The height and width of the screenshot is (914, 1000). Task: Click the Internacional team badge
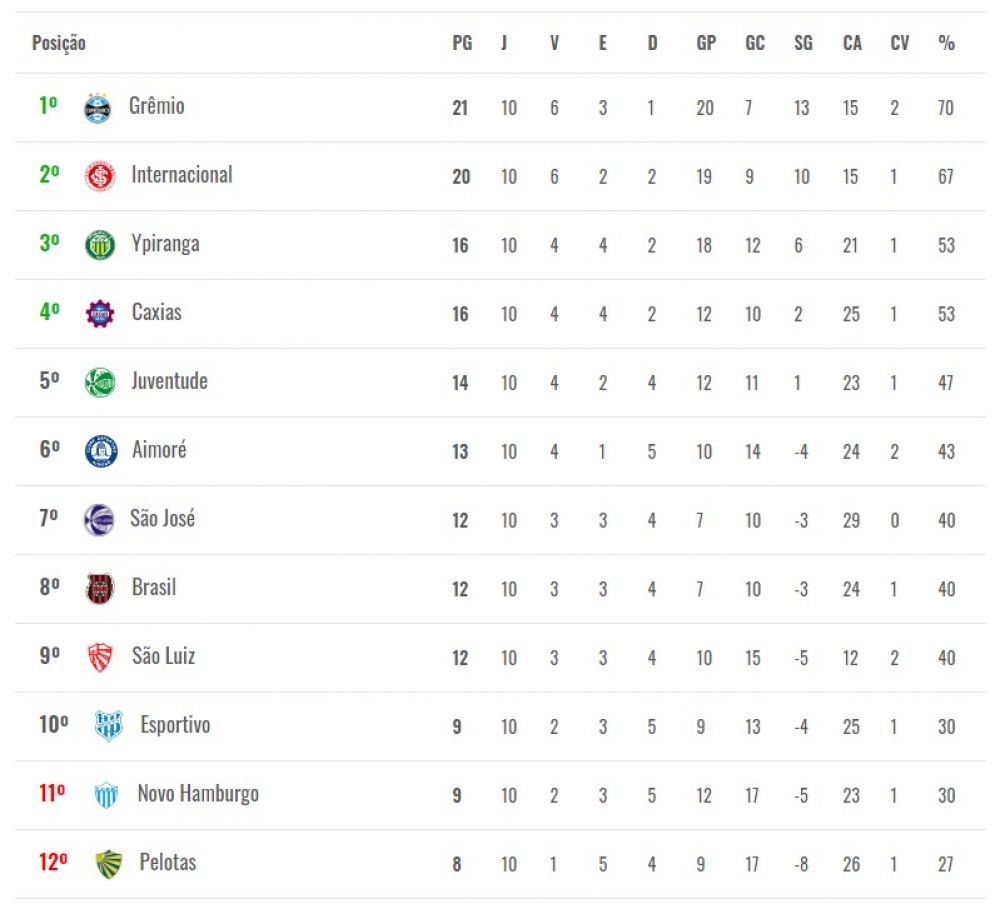100,176
